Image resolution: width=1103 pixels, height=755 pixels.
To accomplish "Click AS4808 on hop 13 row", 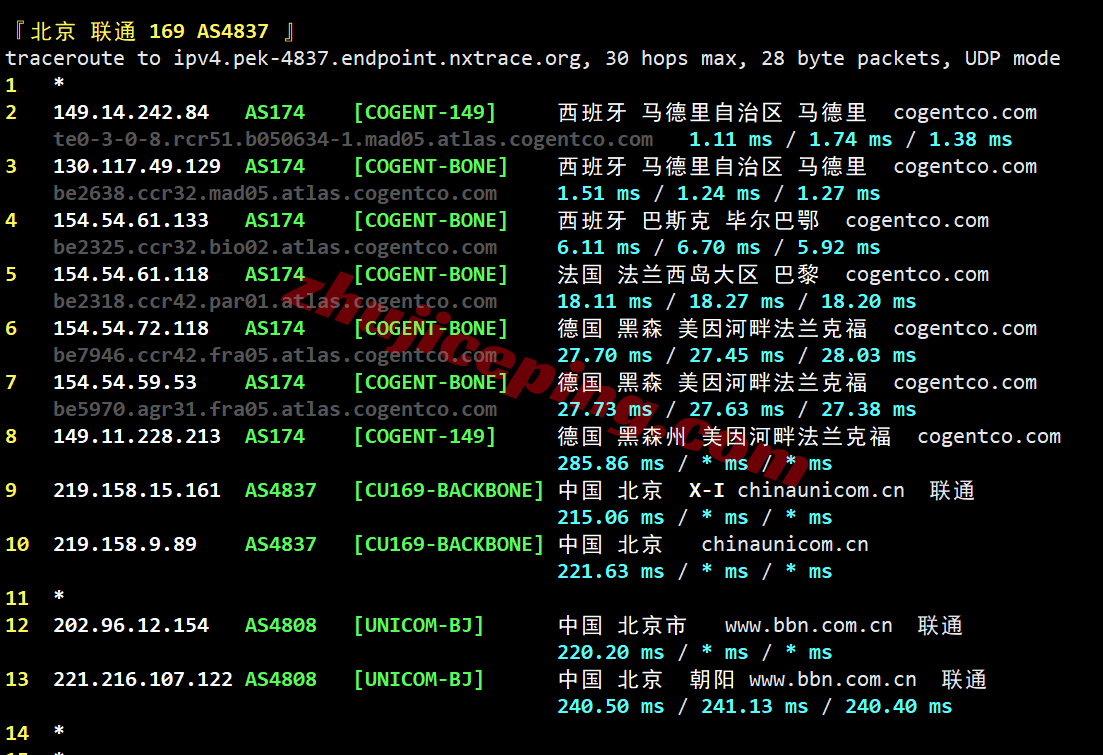I will (x=281, y=680).
